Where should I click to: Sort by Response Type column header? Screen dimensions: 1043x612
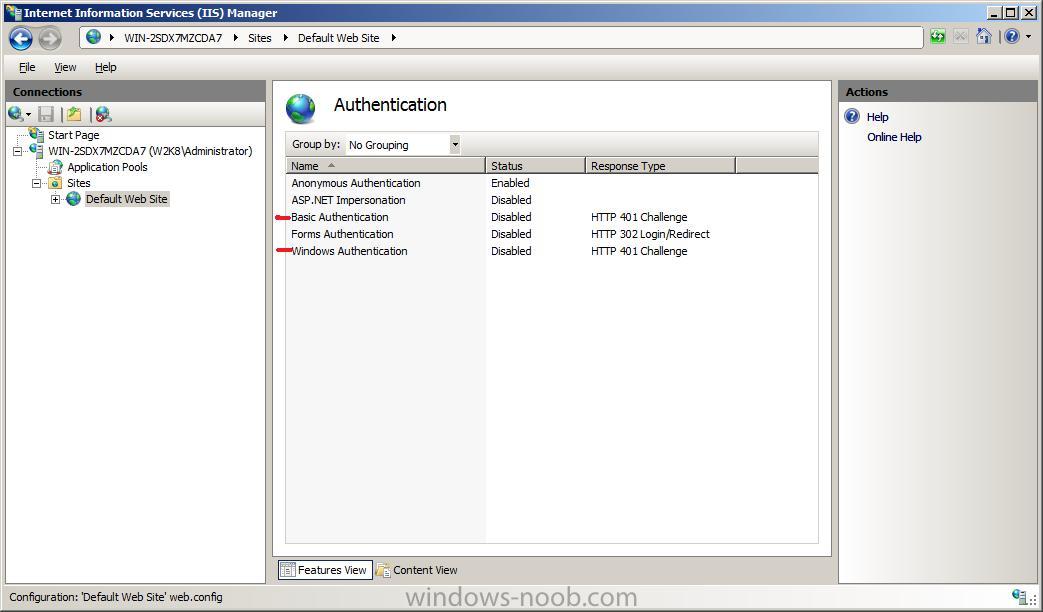[661, 166]
